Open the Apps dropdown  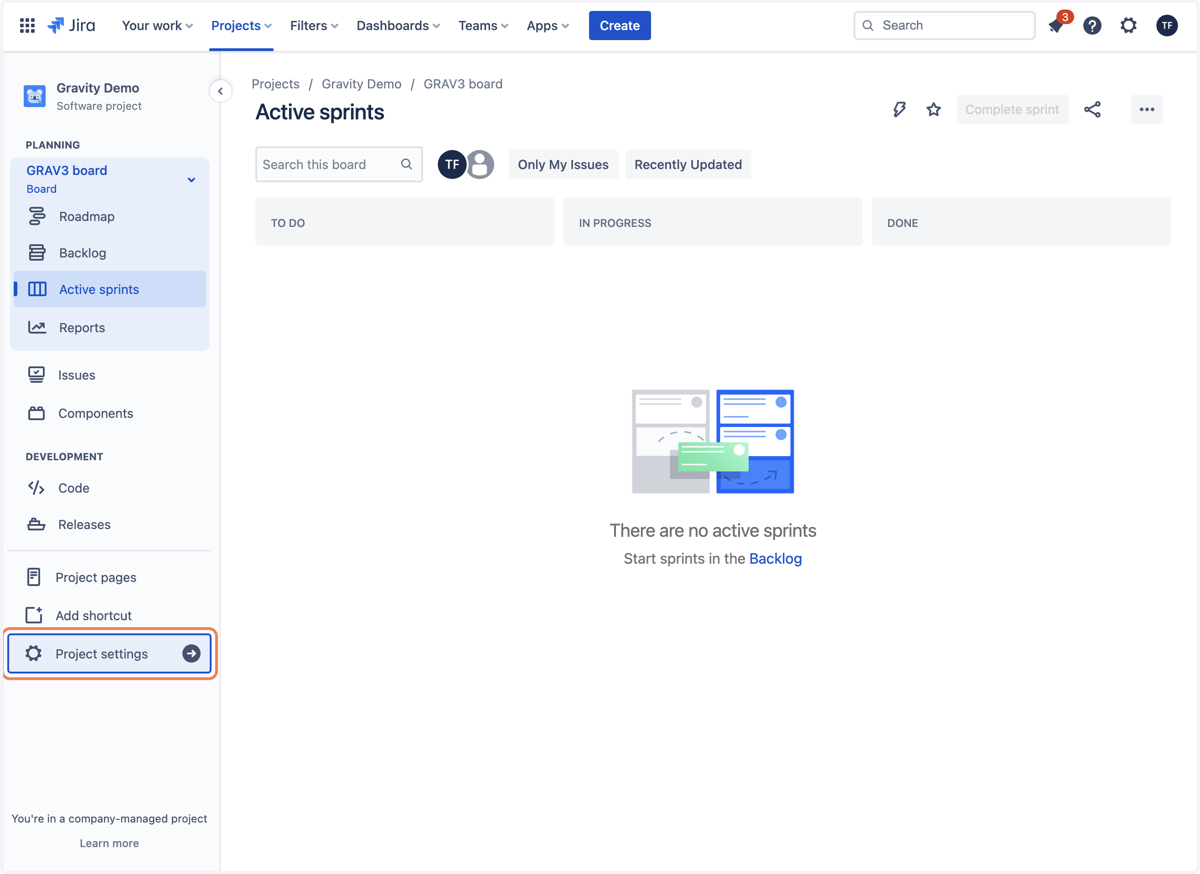[x=548, y=25]
